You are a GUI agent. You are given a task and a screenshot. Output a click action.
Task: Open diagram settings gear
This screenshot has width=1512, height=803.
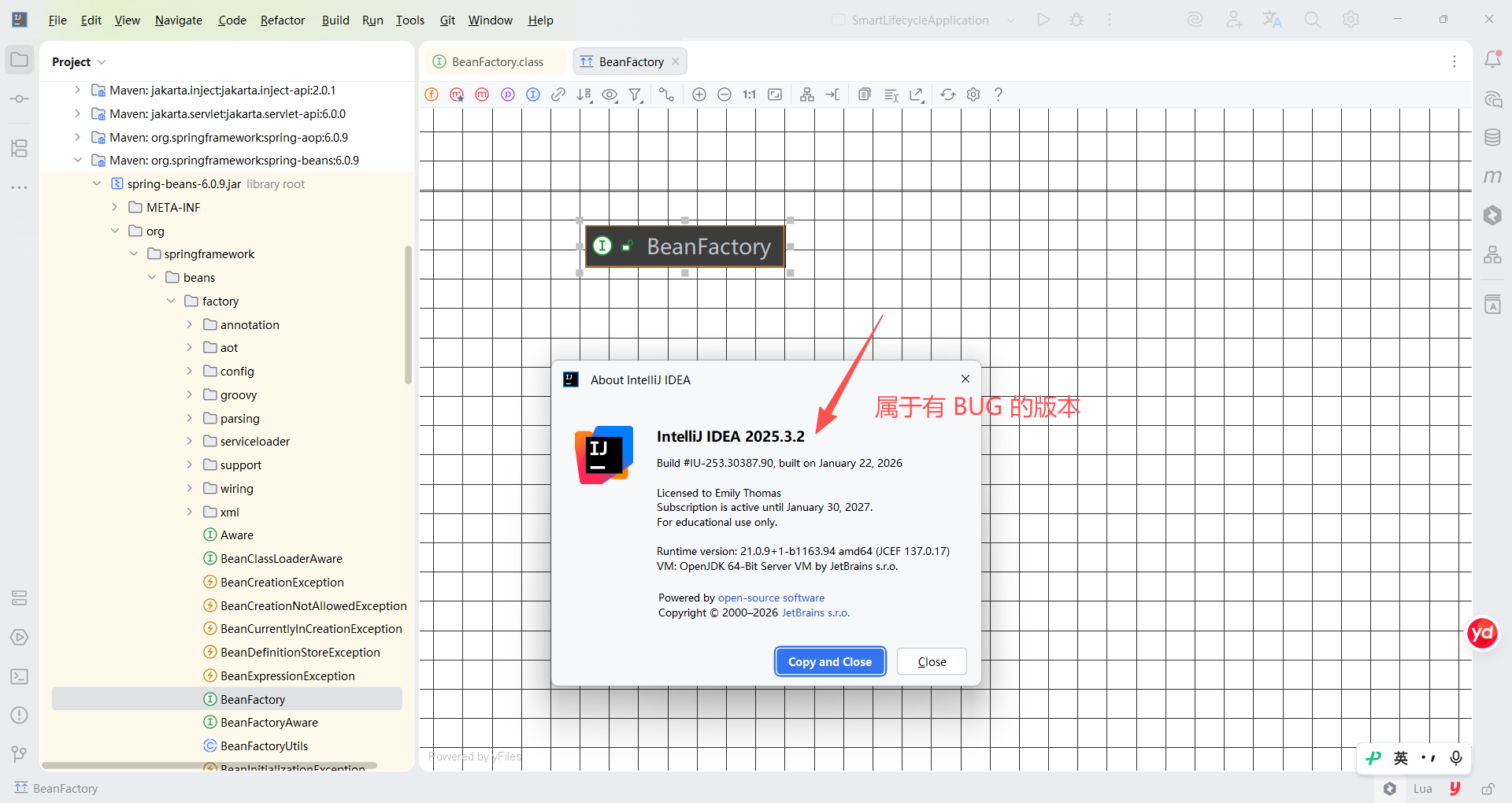(x=973, y=94)
